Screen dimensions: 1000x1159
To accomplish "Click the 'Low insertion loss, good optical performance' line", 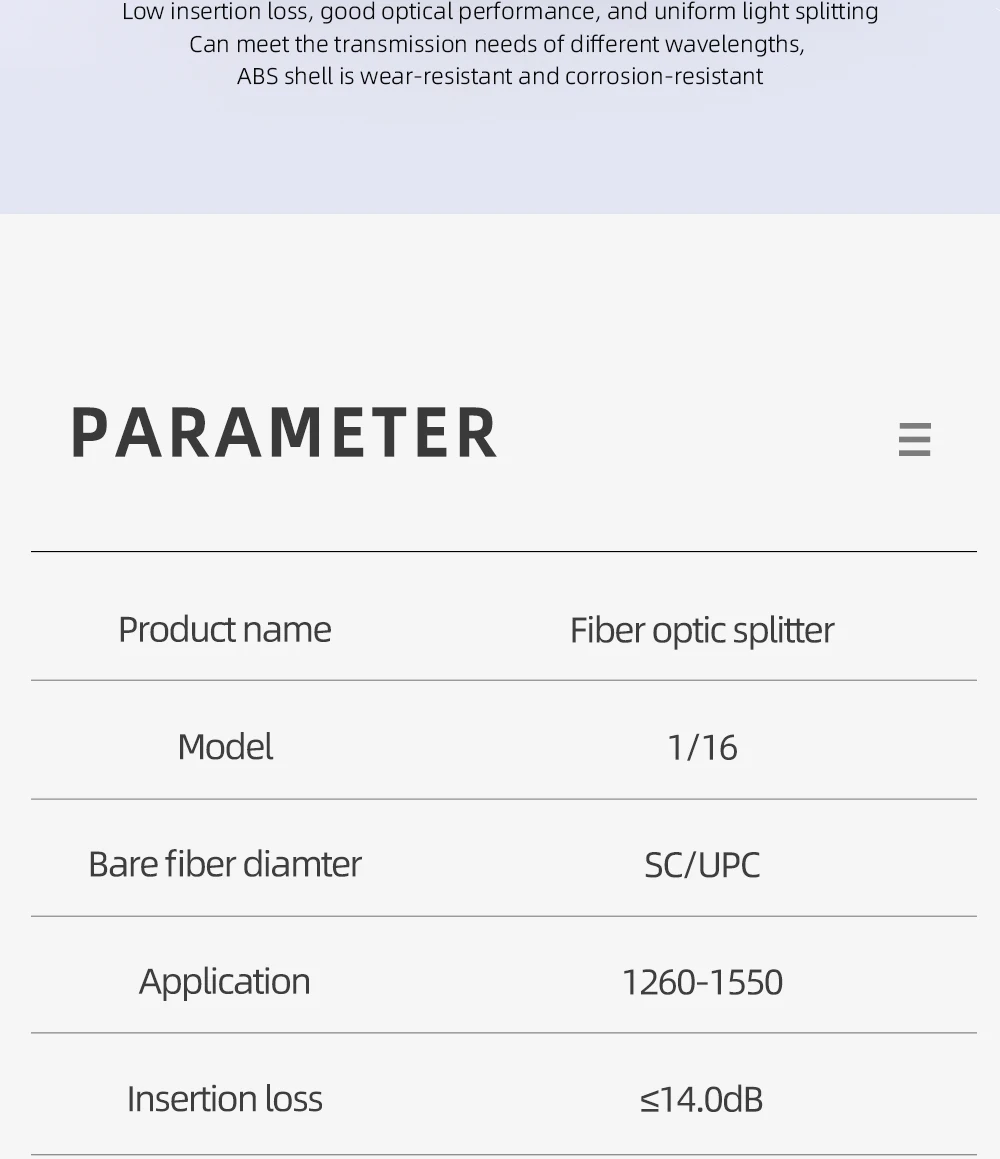I will [500, 12].
